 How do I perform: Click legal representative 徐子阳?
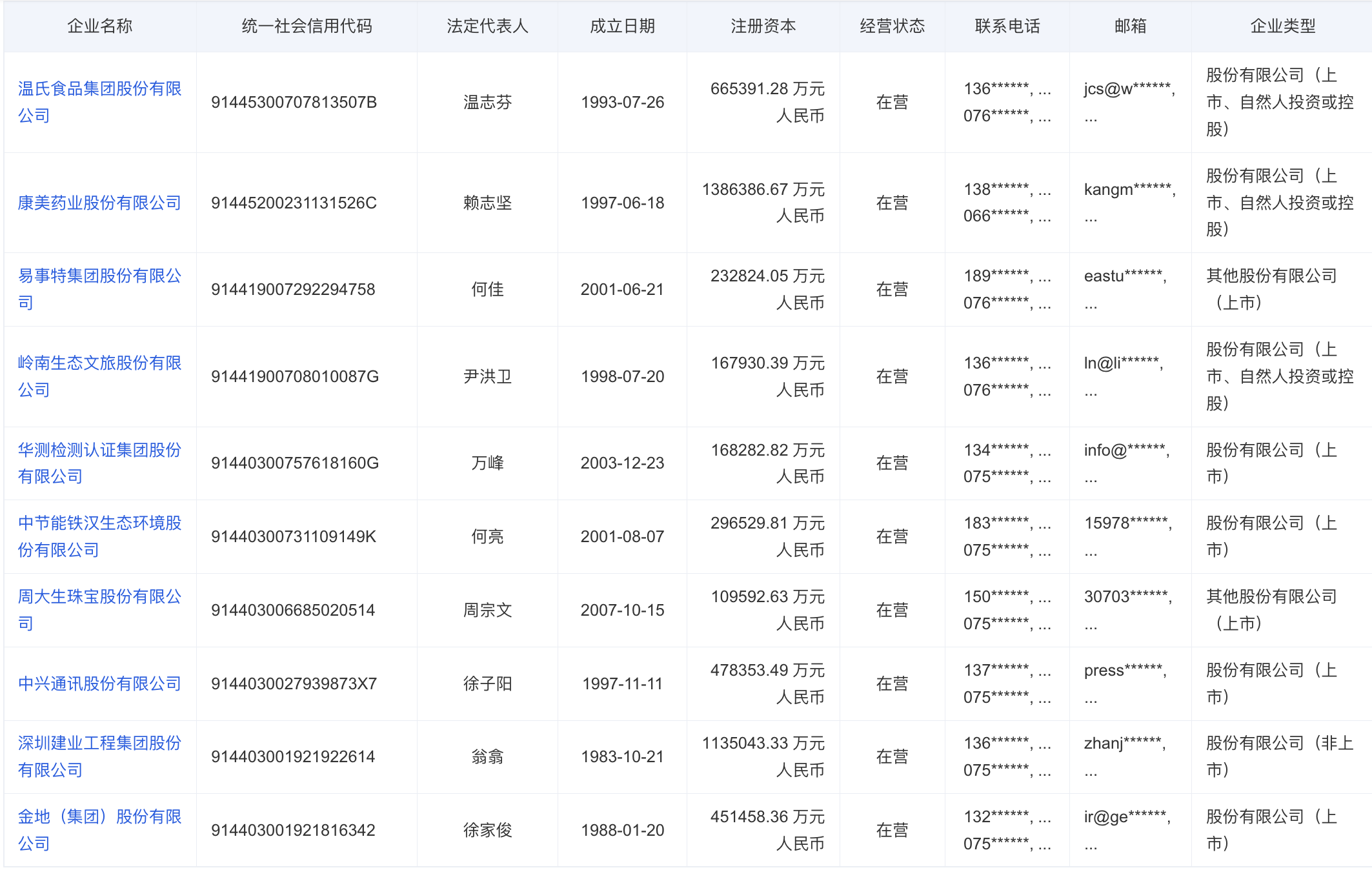(x=487, y=683)
